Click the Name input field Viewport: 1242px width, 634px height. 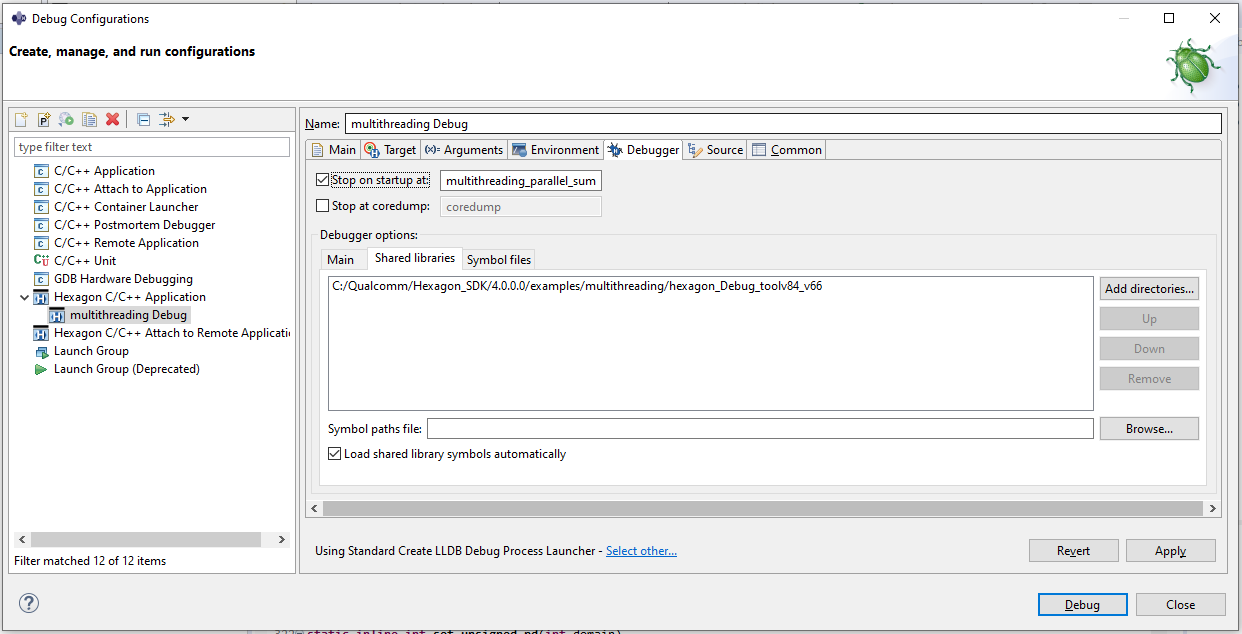tap(783, 124)
